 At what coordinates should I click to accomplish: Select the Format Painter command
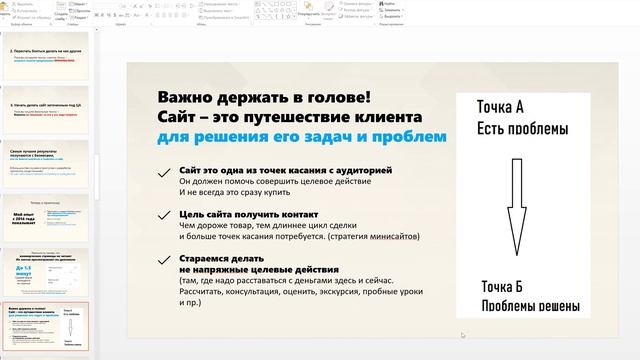pos(31,18)
